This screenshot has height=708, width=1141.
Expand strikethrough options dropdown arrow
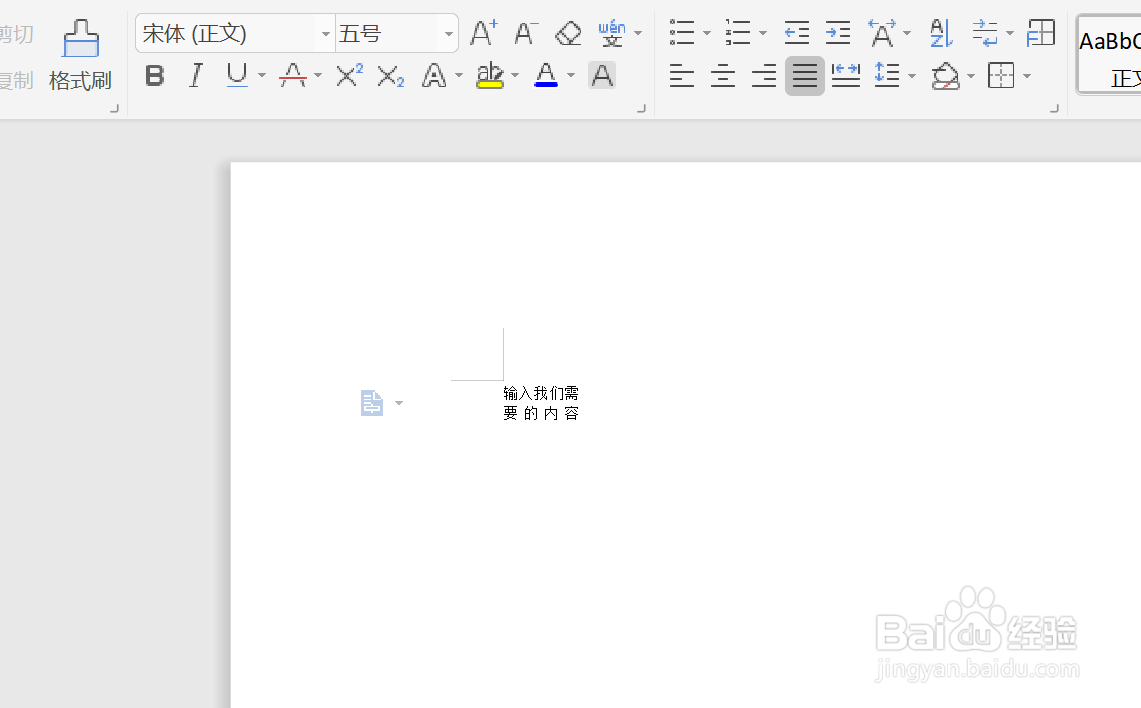[318, 76]
